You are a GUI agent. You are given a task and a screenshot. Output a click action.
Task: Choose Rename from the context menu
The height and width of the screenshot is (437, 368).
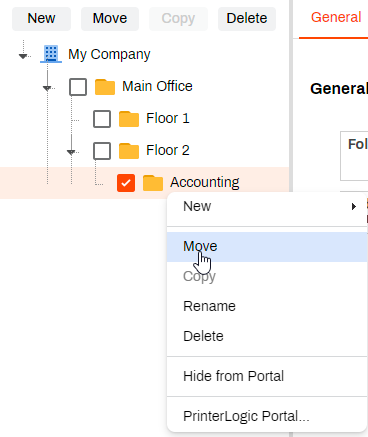[267, 306]
